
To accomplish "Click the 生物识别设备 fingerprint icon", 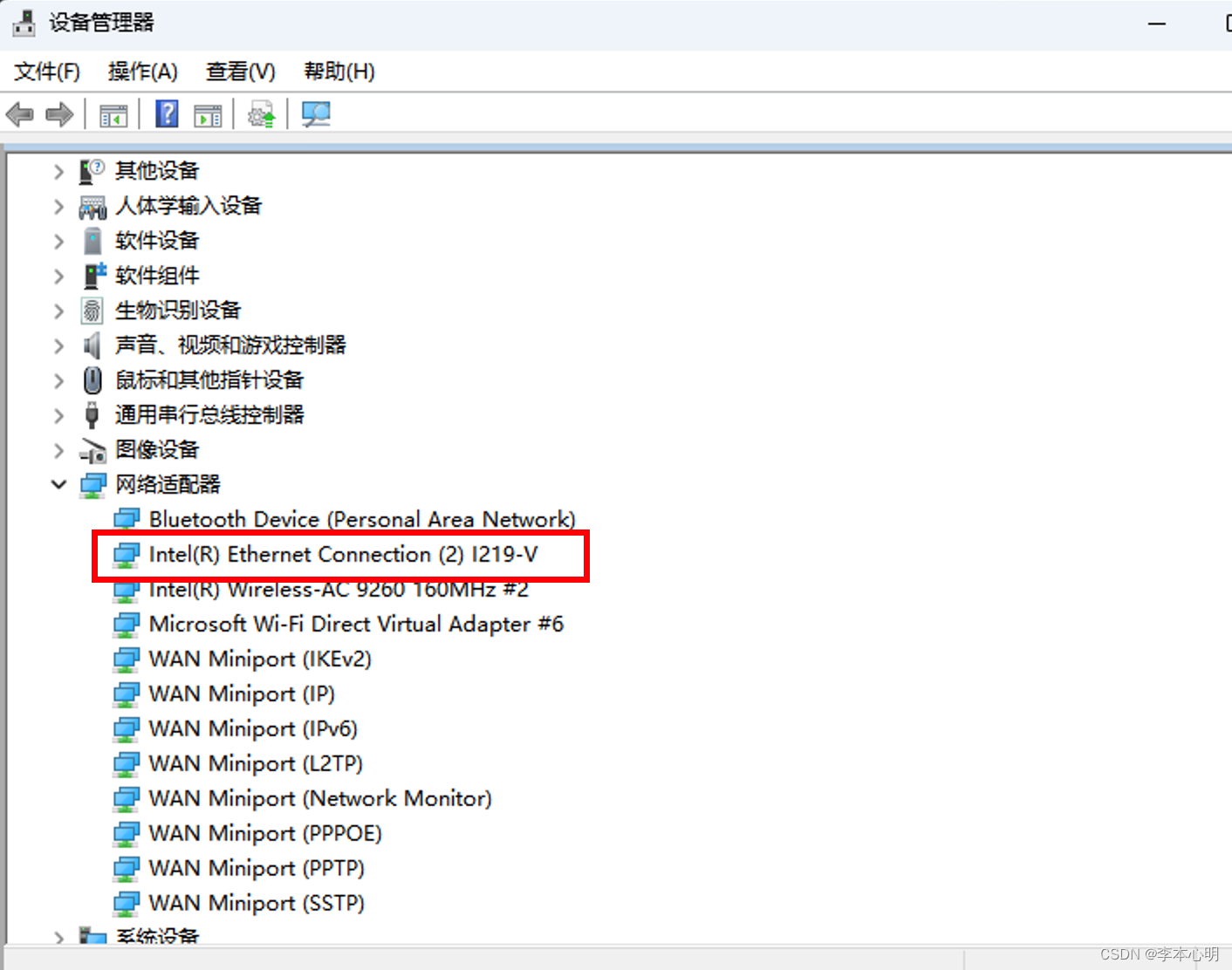I will (92, 311).
